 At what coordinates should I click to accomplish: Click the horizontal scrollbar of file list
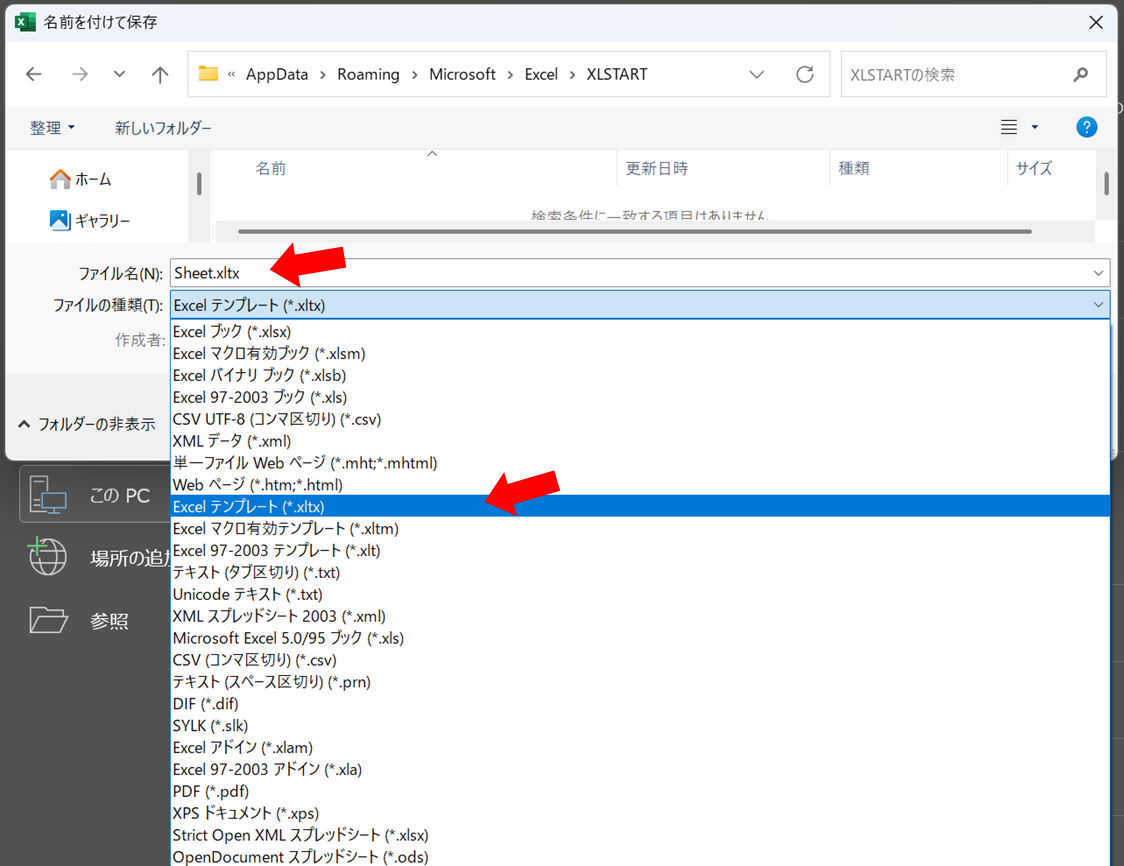pos(634,232)
